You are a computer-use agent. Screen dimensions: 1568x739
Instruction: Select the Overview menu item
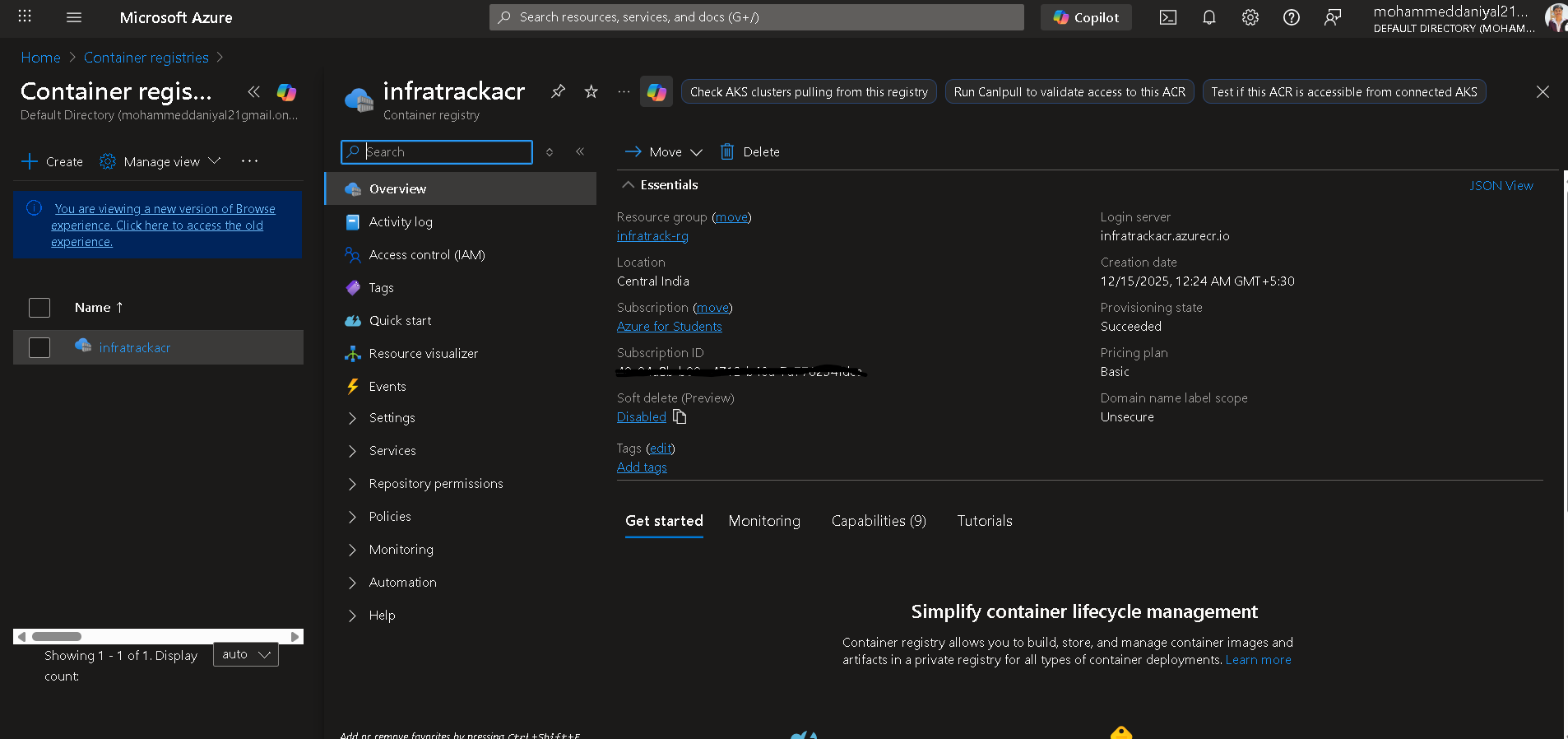461,188
